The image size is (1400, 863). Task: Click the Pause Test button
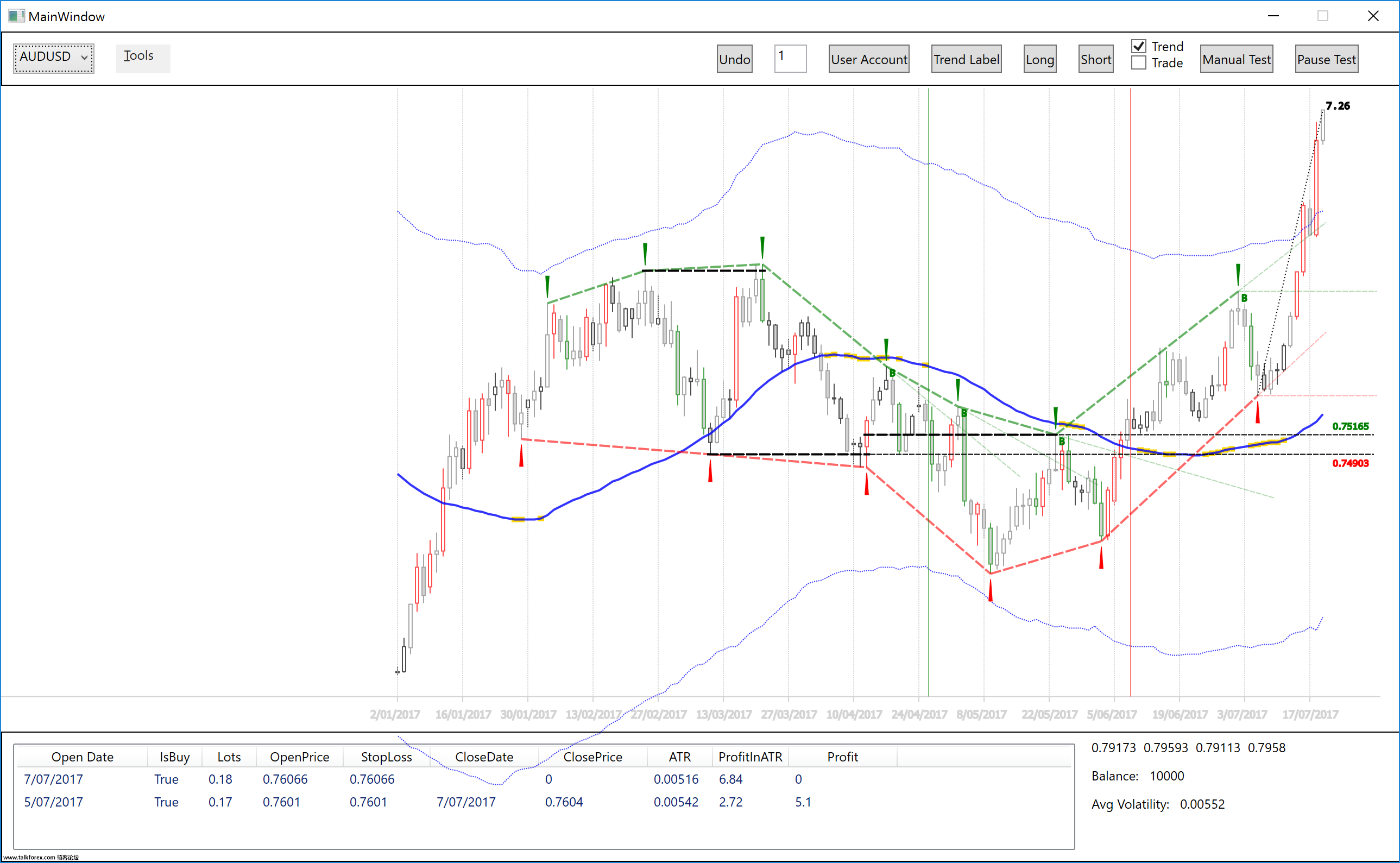(x=1326, y=59)
